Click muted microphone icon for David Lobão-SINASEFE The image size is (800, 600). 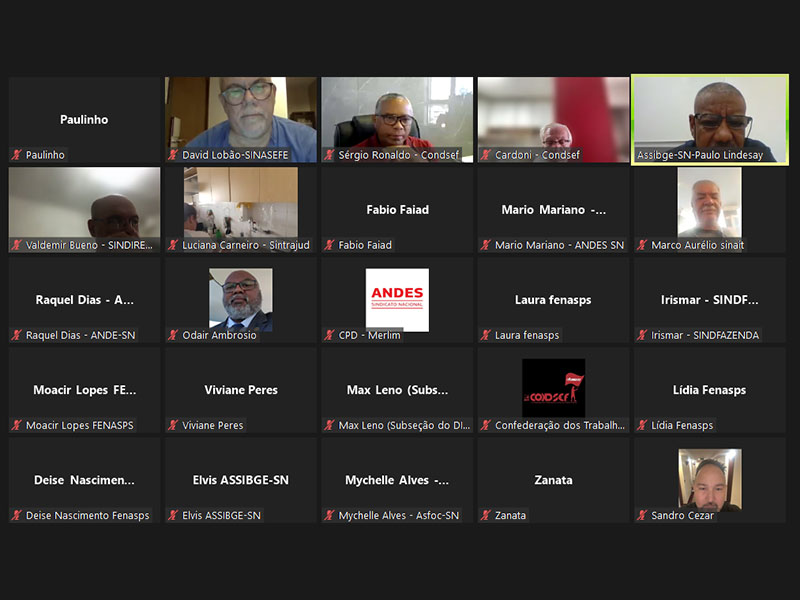tap(173, 155)
